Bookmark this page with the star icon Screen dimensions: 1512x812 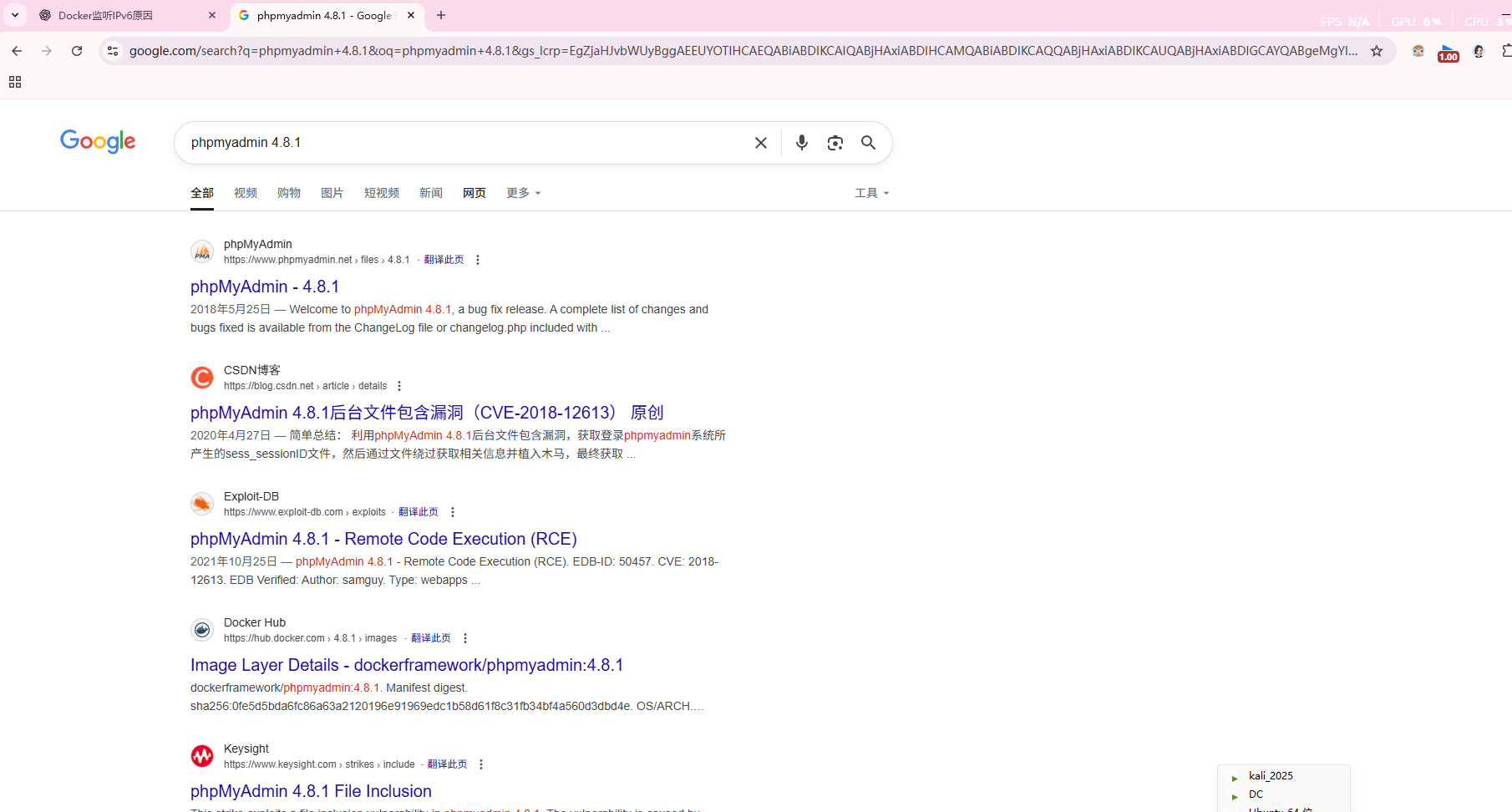pos(1377,51)
